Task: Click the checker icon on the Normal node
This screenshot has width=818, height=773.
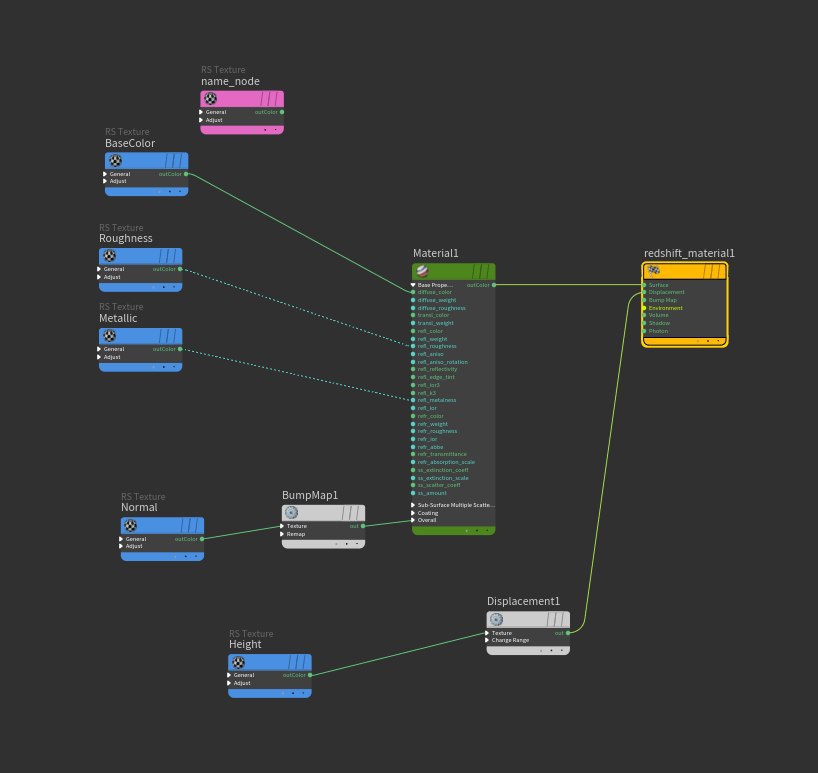Action: 131,525
